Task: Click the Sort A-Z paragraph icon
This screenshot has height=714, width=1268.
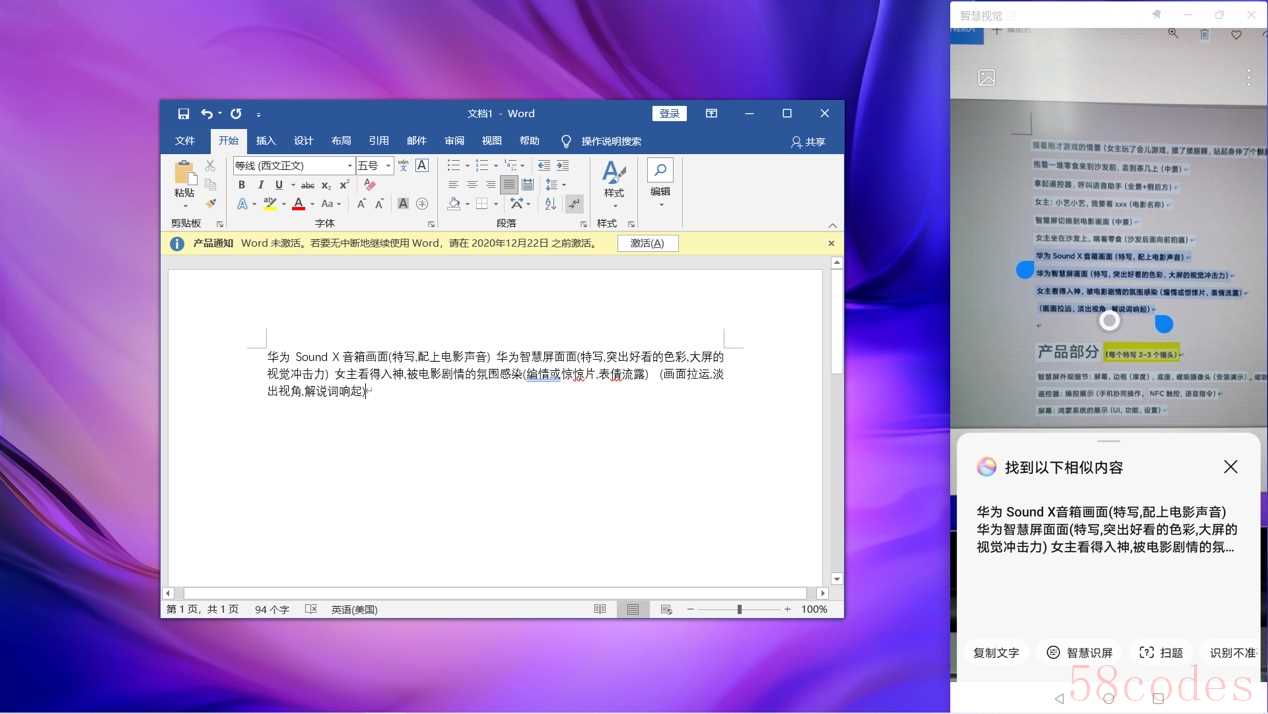Action: tap(550, 203)
